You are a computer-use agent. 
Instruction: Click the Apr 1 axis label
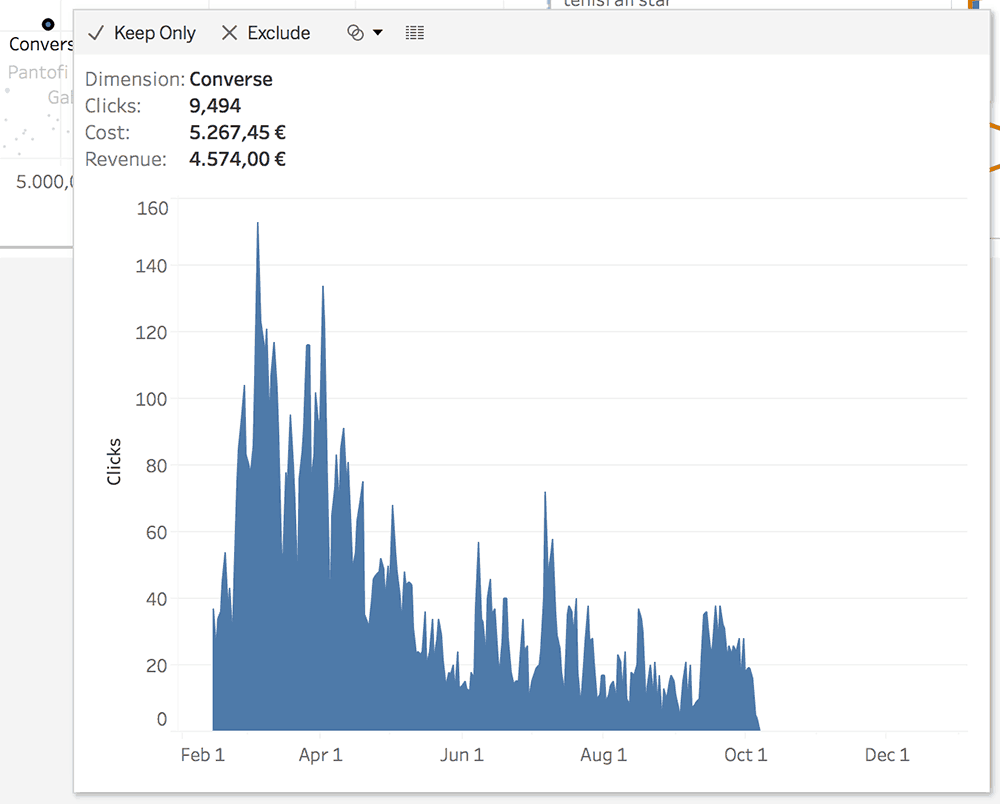pos(320,755)
